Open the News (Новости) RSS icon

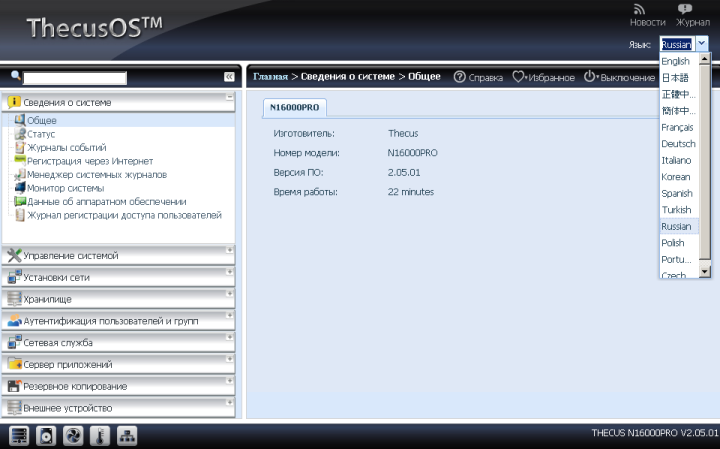point(639,9)
